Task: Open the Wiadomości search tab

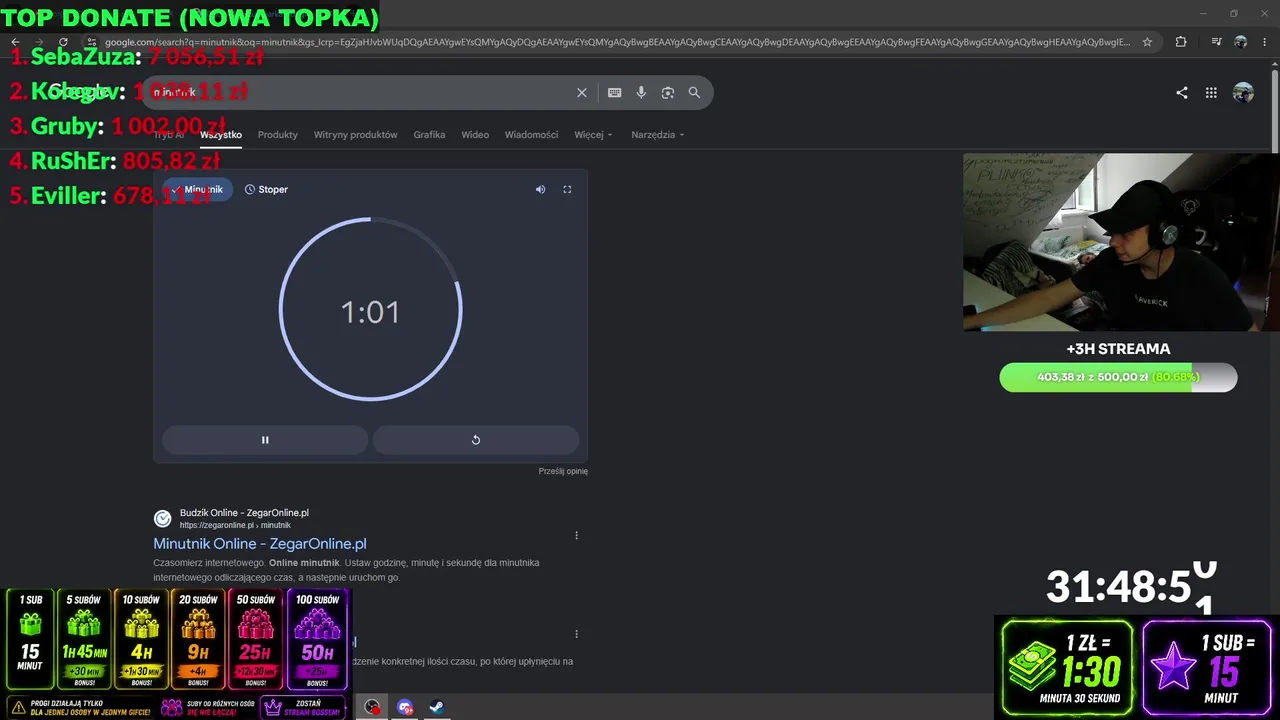Action: point(531,135)
